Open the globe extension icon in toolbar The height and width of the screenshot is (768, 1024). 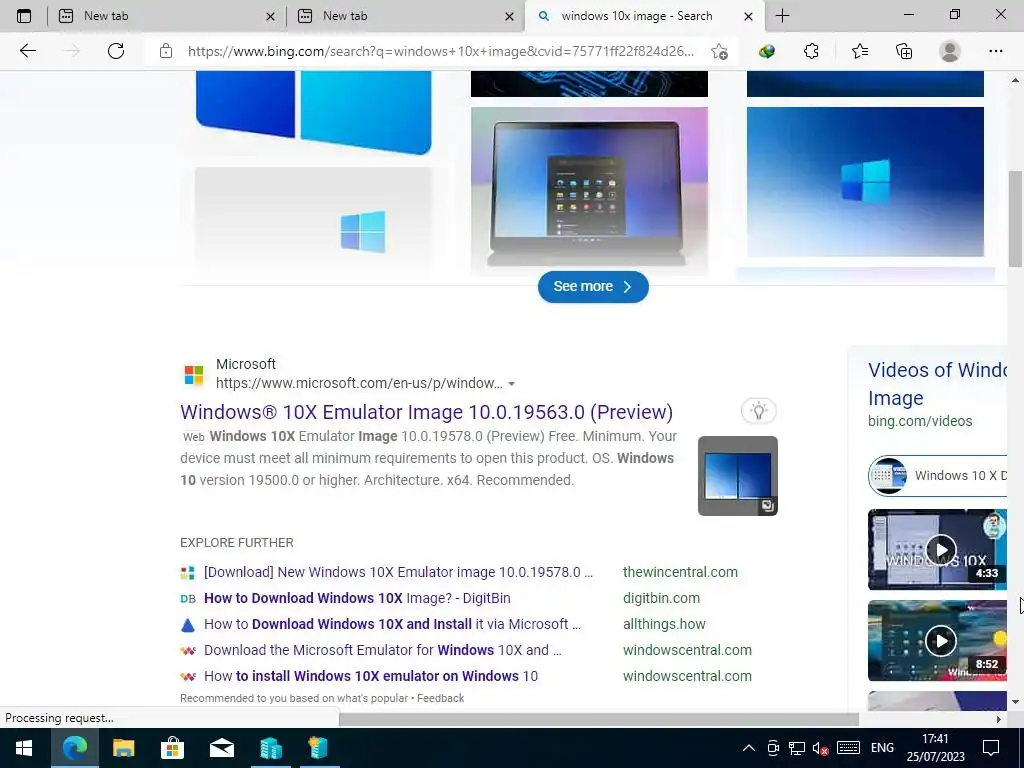coord(767,51)
